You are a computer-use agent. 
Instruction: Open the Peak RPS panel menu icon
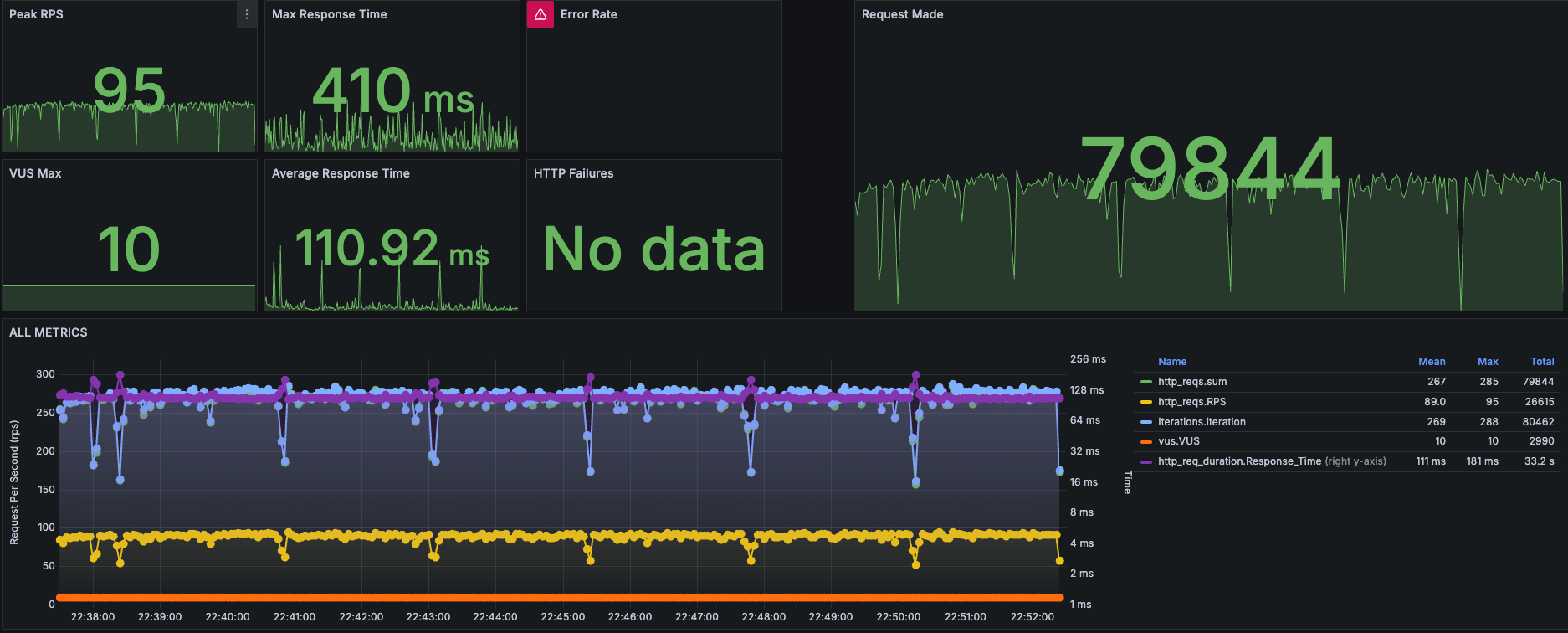click(246, 14)
